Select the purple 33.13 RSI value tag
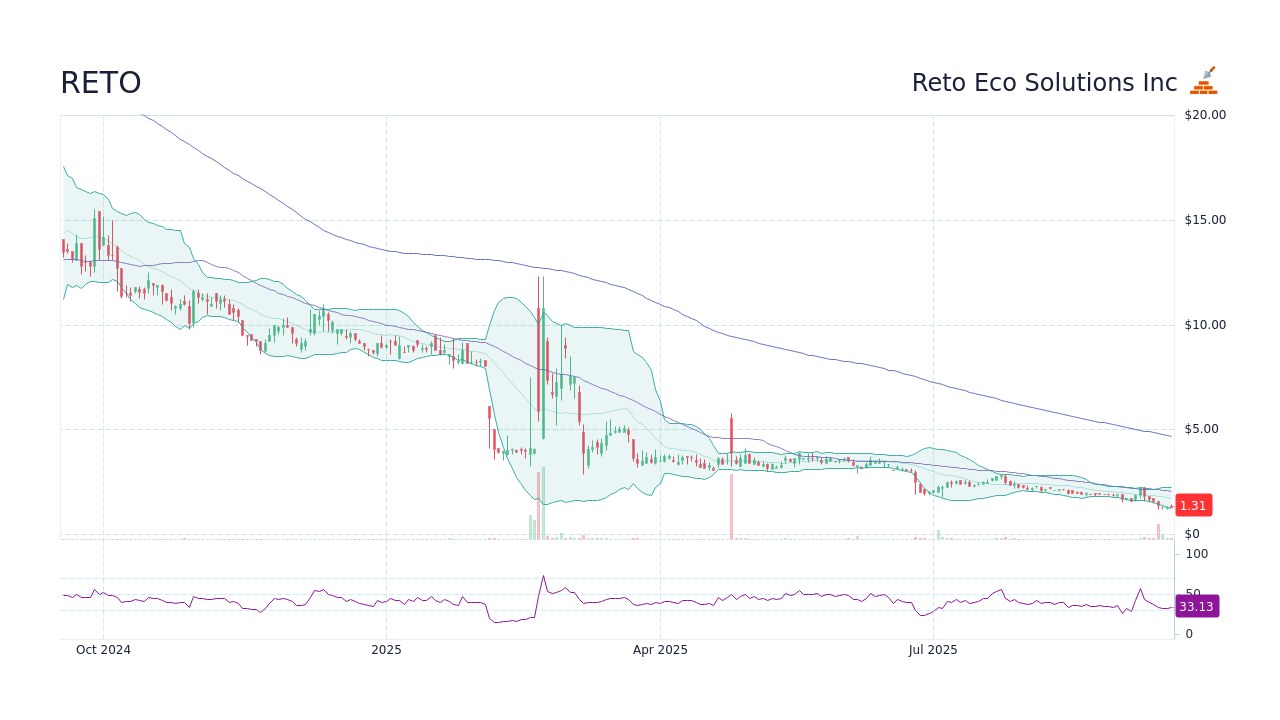 [x=1196, y=606]
